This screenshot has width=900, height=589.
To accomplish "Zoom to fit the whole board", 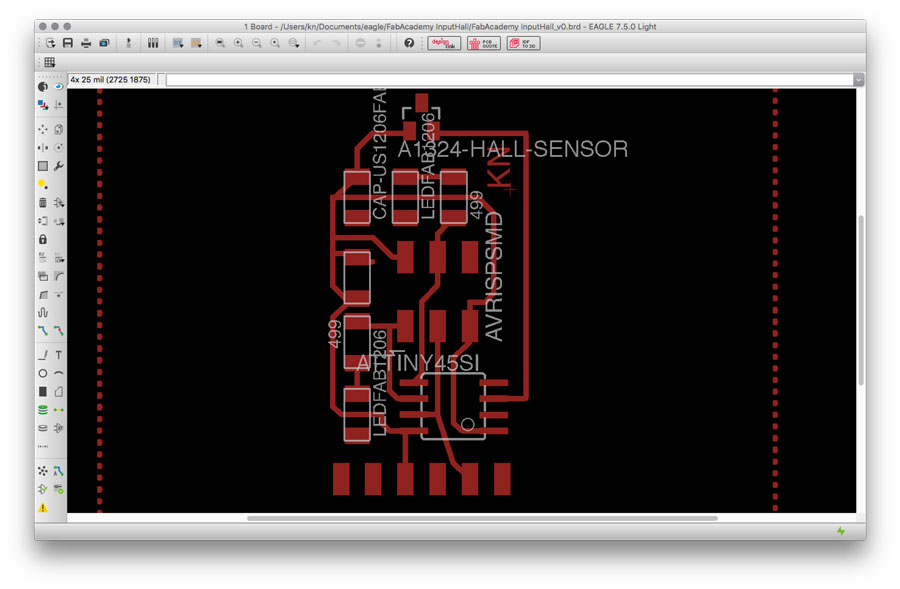I will point(220,43).
